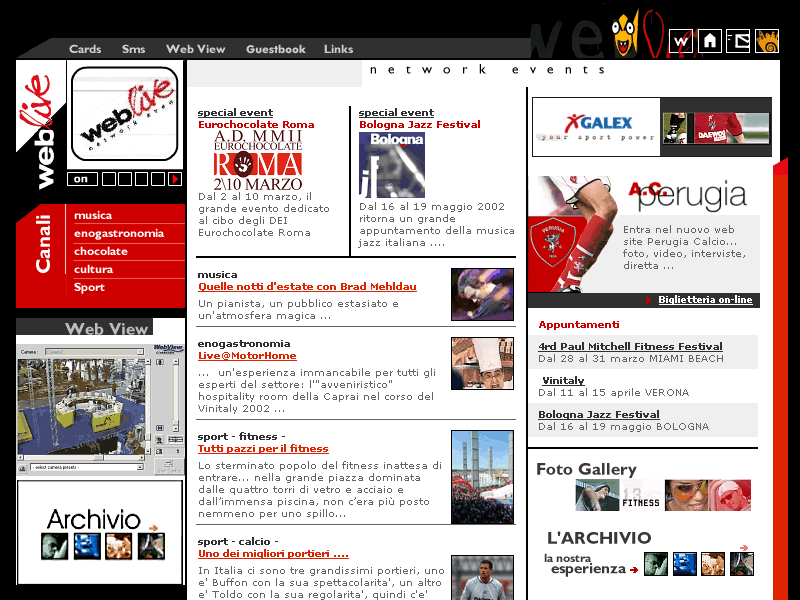This screenshot has height=600, width=800.
Task: Select the cultura channel
Action: coord(93,269)
